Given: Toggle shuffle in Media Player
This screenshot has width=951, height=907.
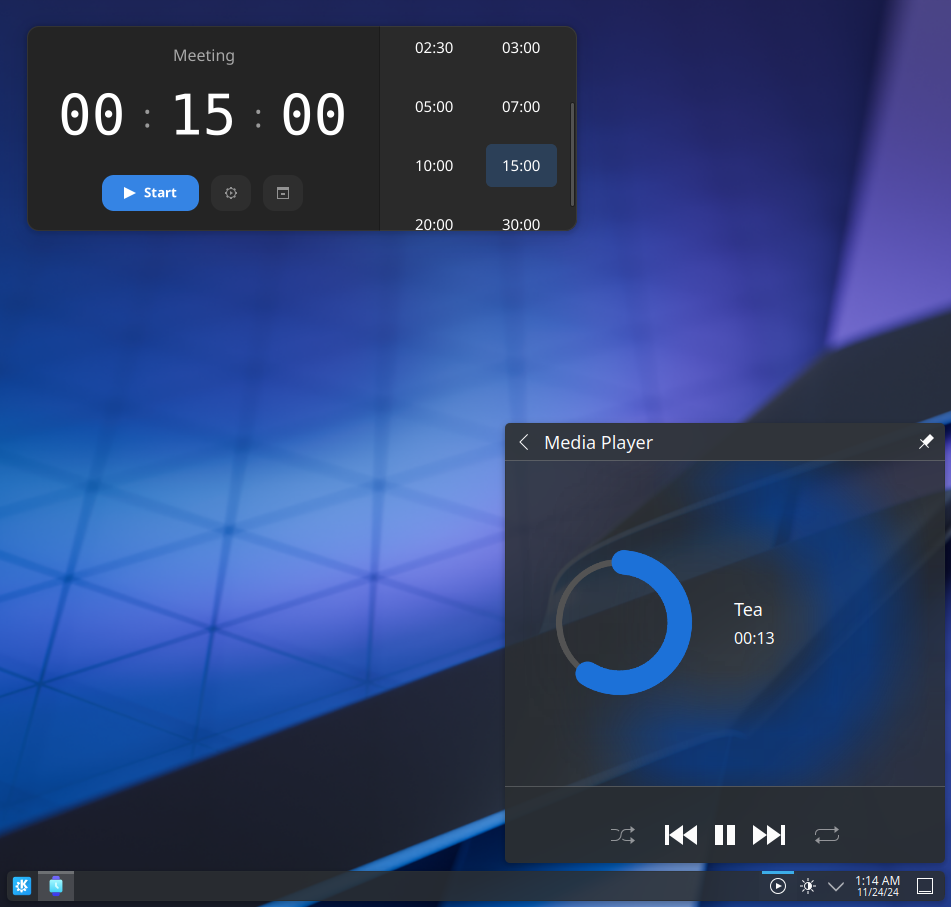Looking at the screenshot, I should (623, 835).
